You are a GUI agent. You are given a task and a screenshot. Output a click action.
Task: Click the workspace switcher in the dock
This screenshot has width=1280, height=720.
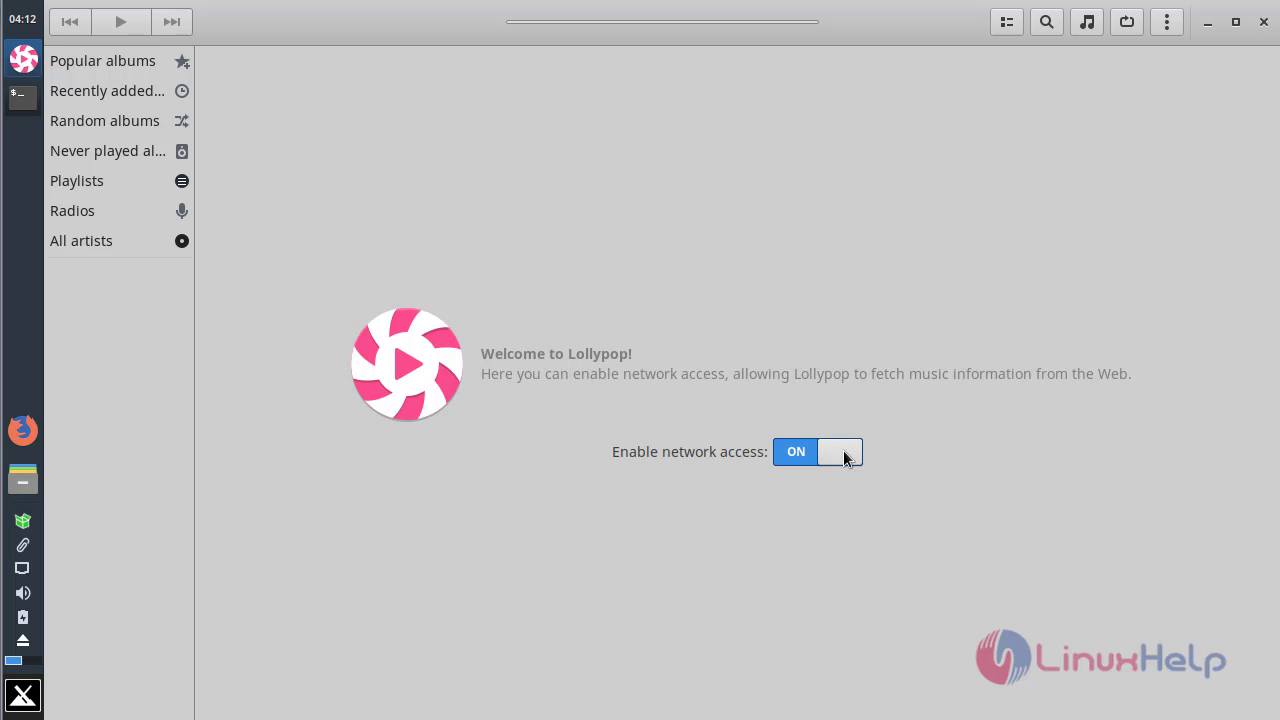23,661
